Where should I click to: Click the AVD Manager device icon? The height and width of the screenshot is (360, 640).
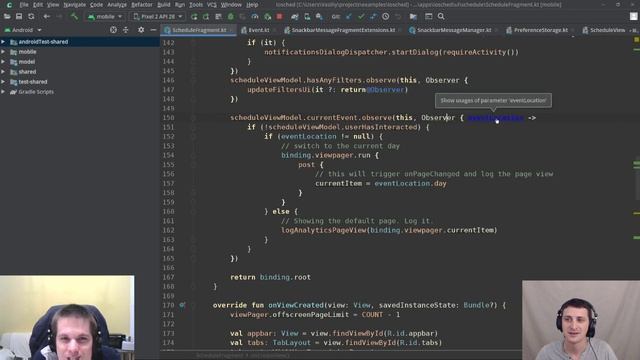click(x=307, y=17)
